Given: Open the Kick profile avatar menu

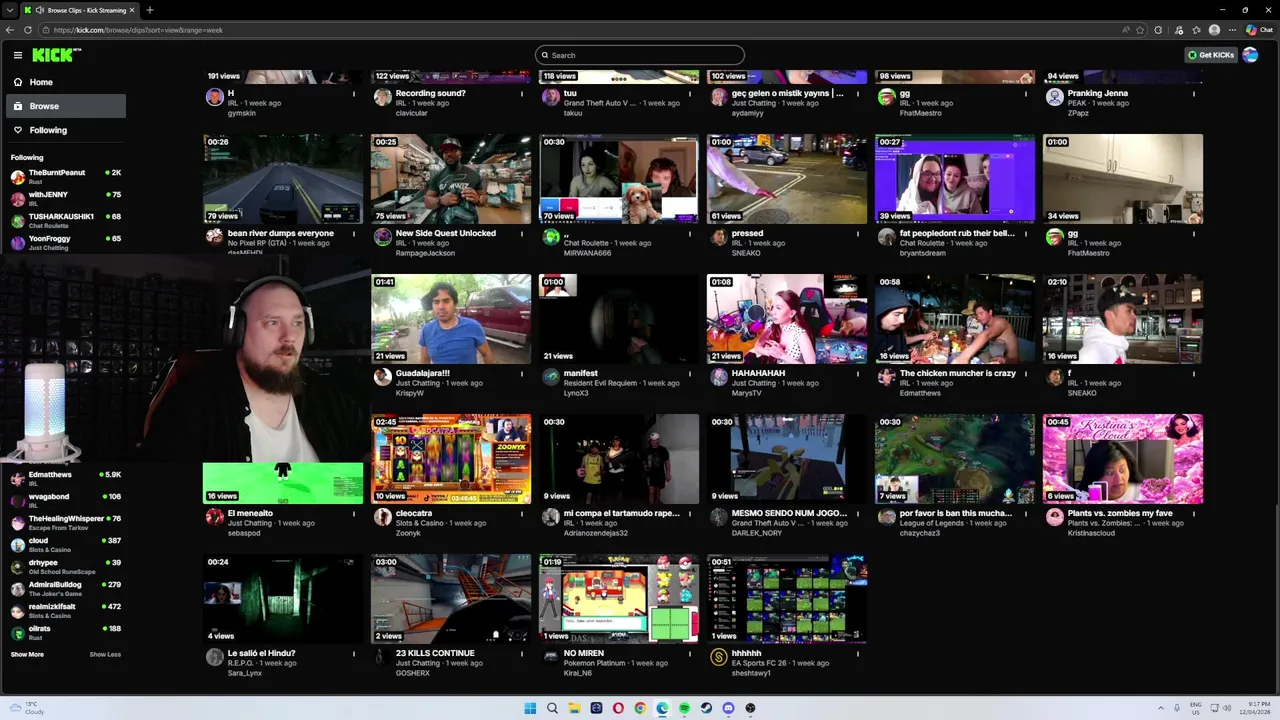Looking at the screenshot, I should pyautogui.click(x=1250, y=55).
